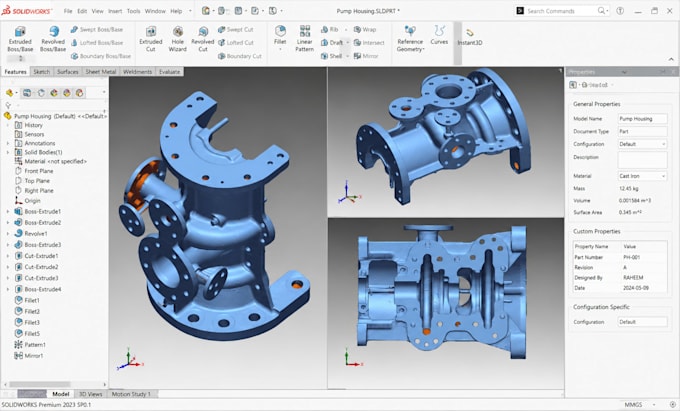Open the Window menu
The height and width of the screenshot is (411, 680).
pos(155,11)
